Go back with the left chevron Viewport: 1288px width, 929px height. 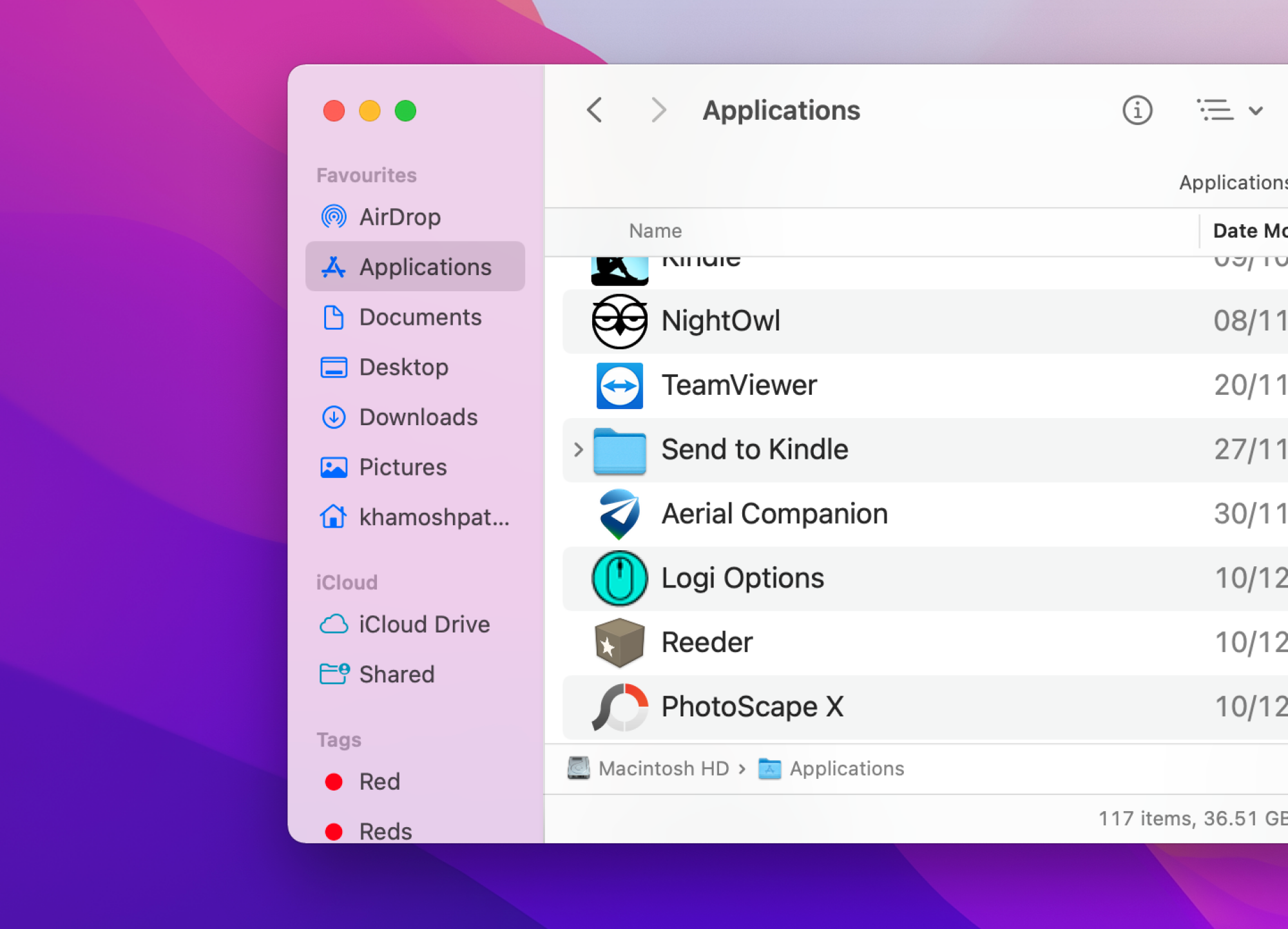[x=595, y=110]
